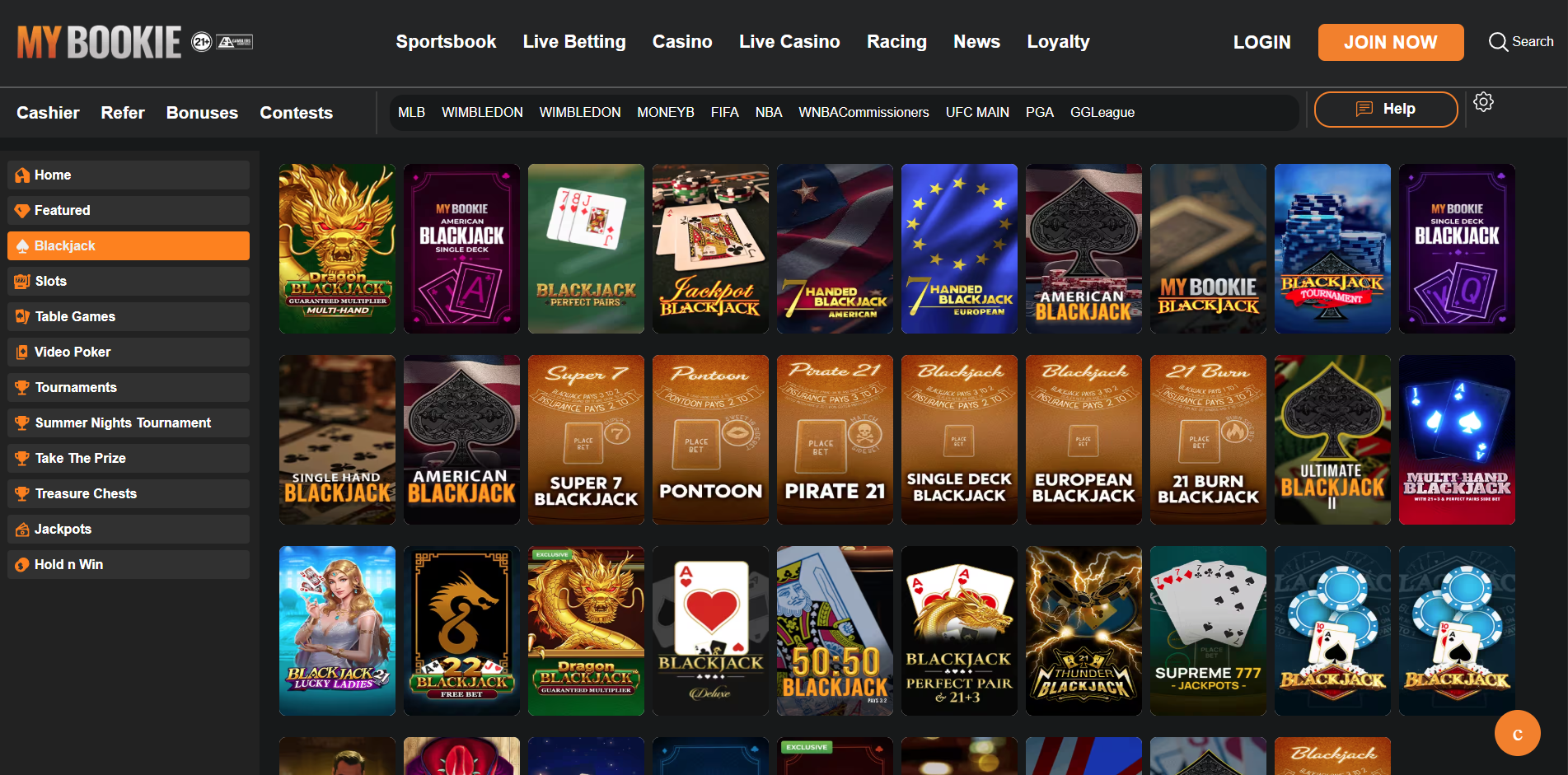Screen dimensions: 1568x775
Task: Open Blackjack Perfect Pairs game
Action: [x=586, y=249]
